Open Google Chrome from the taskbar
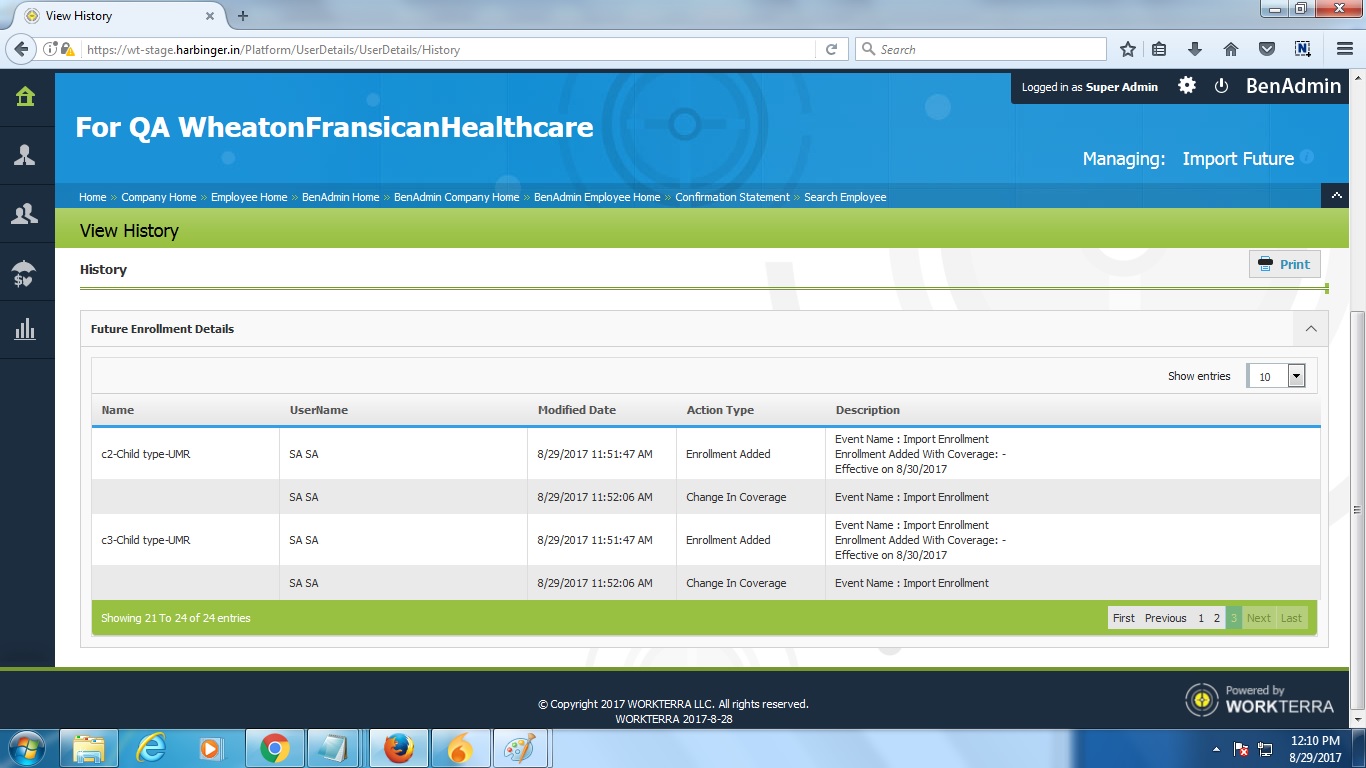1366x768 pixels. point(275,748)
